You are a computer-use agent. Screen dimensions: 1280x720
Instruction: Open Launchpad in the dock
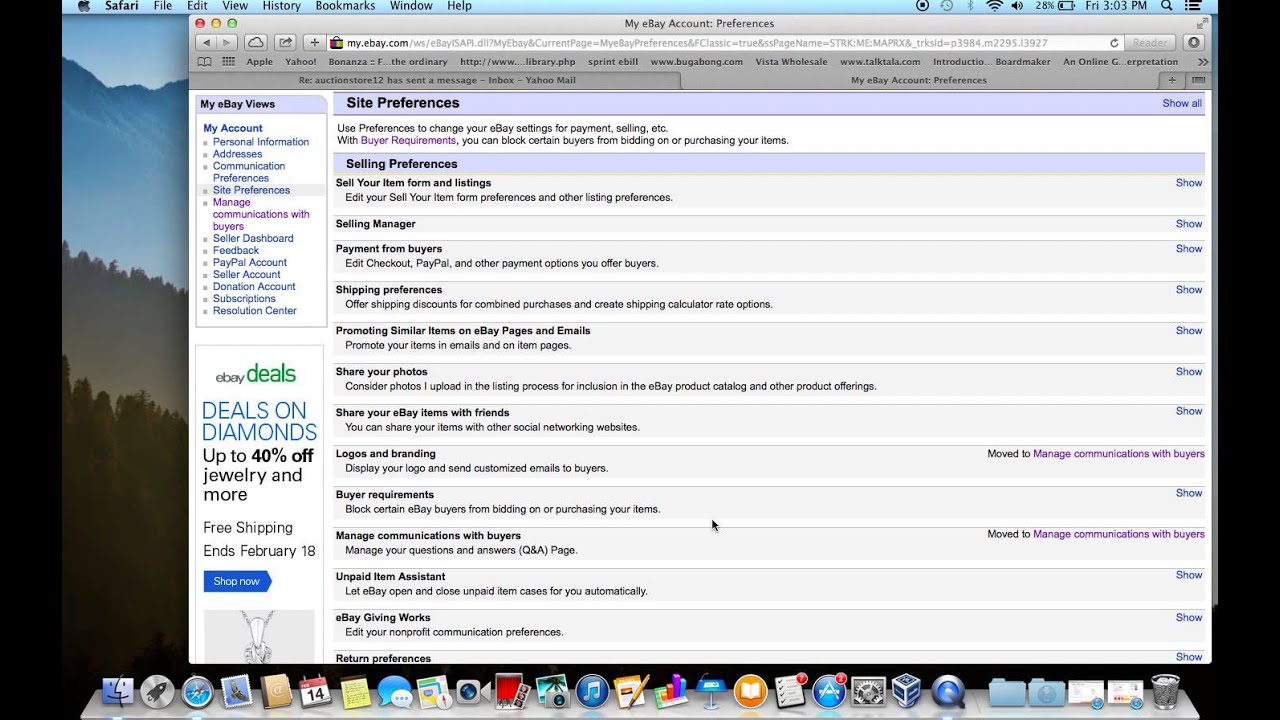click(157, 691)
